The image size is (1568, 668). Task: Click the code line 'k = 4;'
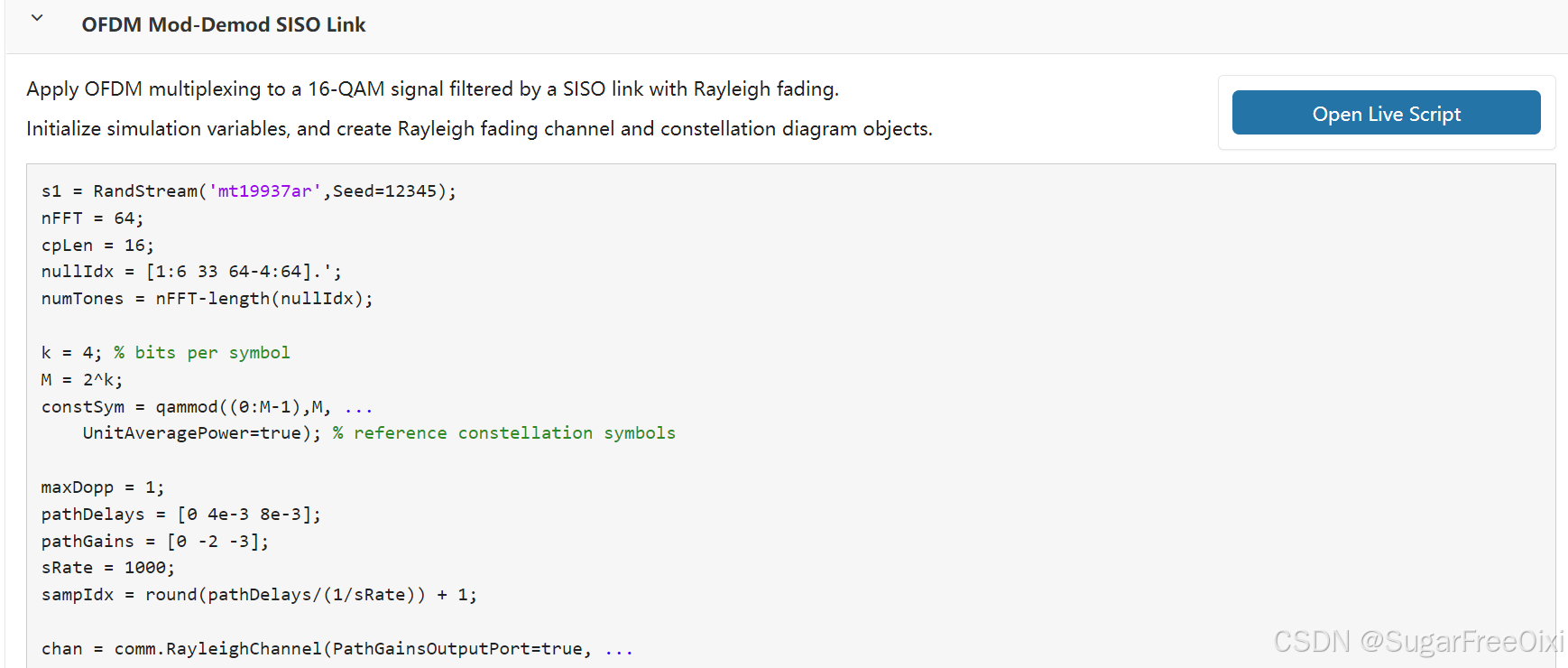coord(71,353)
